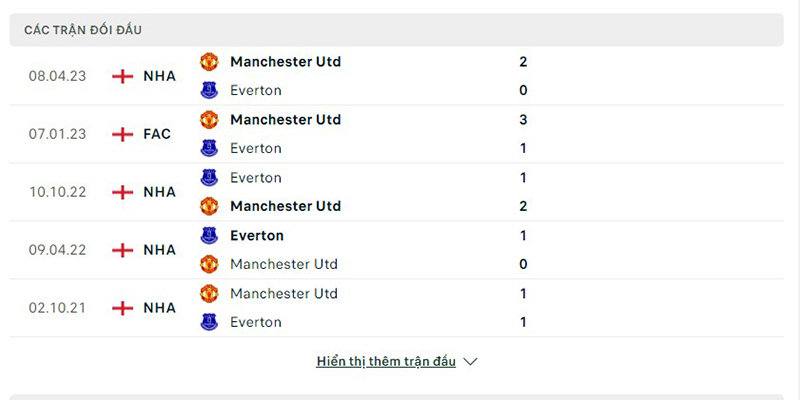This screenshot has width=800, height=400.
Task: Open the 08.04.23 match date
Action: coord(56,76)
